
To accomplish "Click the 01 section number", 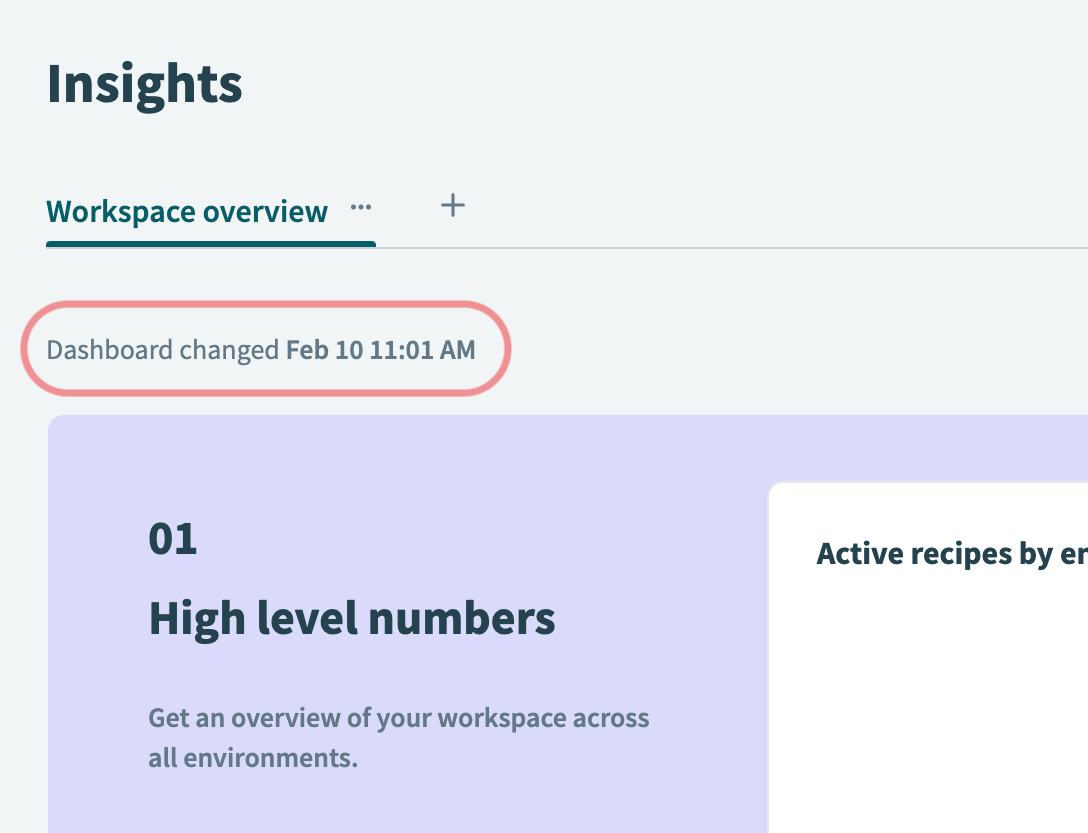I will coord(172,539).
